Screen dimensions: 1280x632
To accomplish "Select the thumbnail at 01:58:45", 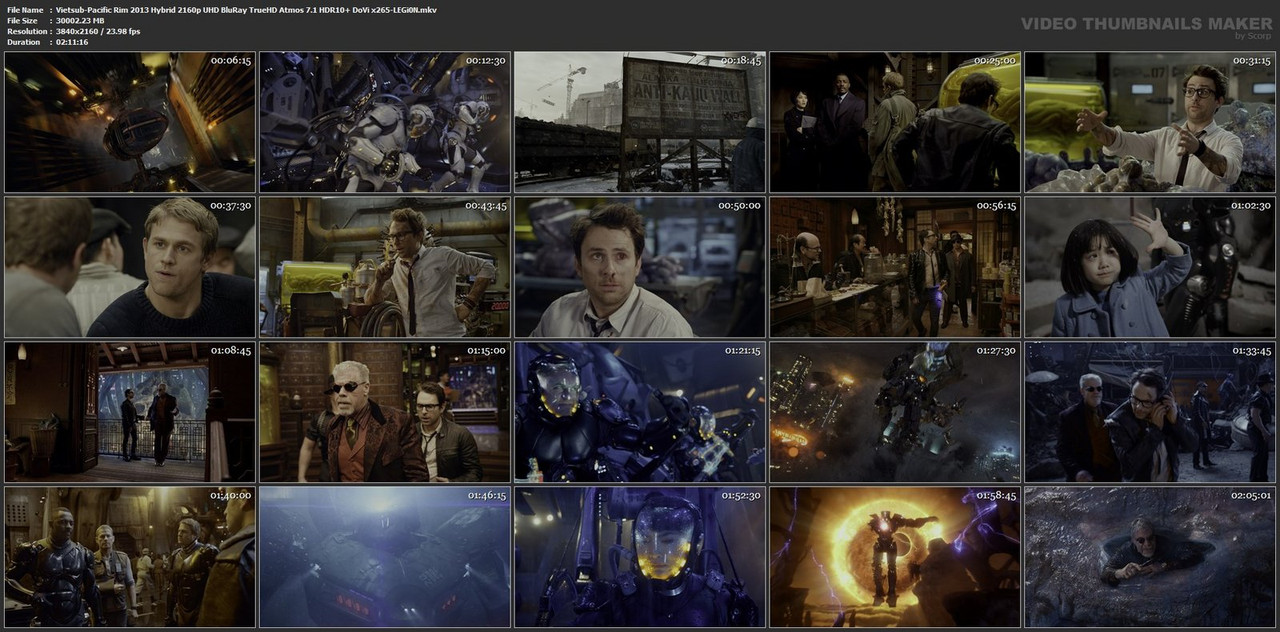I will point(895,557).
